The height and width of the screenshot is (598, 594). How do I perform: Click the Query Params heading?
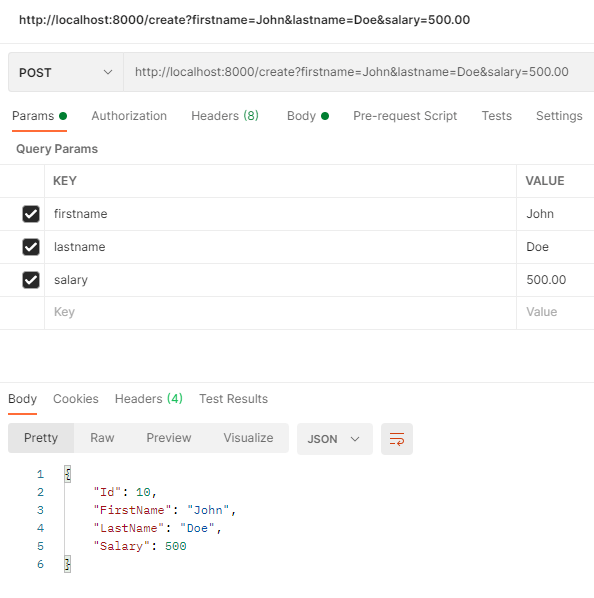pos(57,149)
